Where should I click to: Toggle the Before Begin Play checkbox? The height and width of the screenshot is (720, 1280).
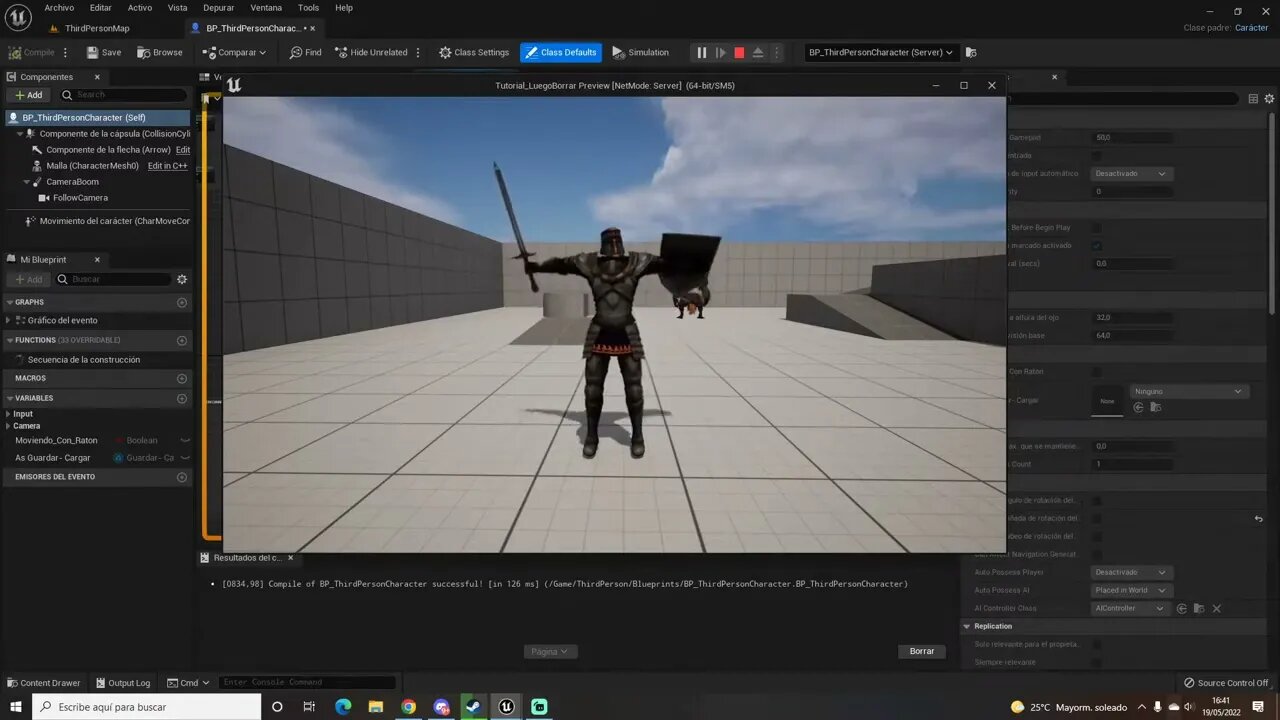pos(1097,227)
